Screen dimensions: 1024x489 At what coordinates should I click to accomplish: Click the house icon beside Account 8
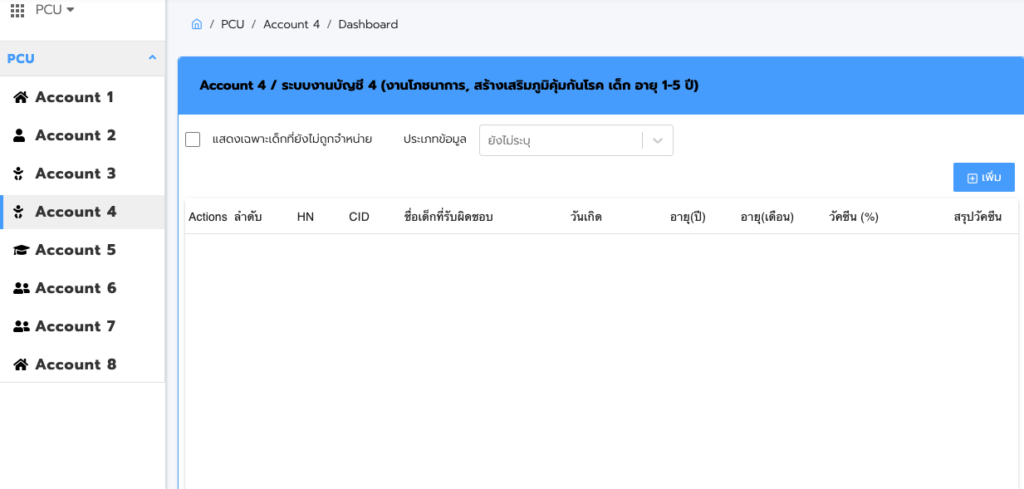pyautogui.click(x=19, y=364)
